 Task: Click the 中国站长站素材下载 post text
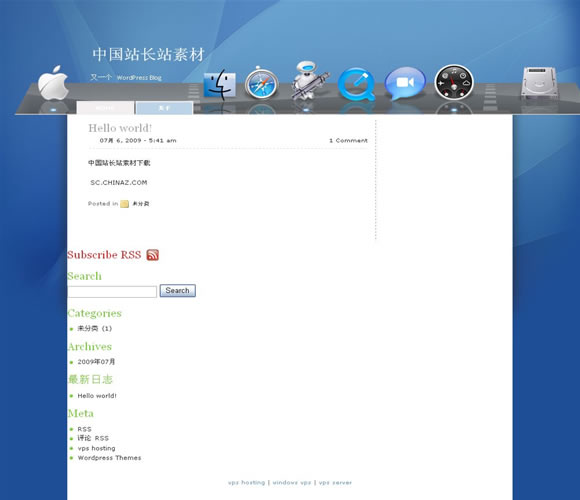(119, 163)
